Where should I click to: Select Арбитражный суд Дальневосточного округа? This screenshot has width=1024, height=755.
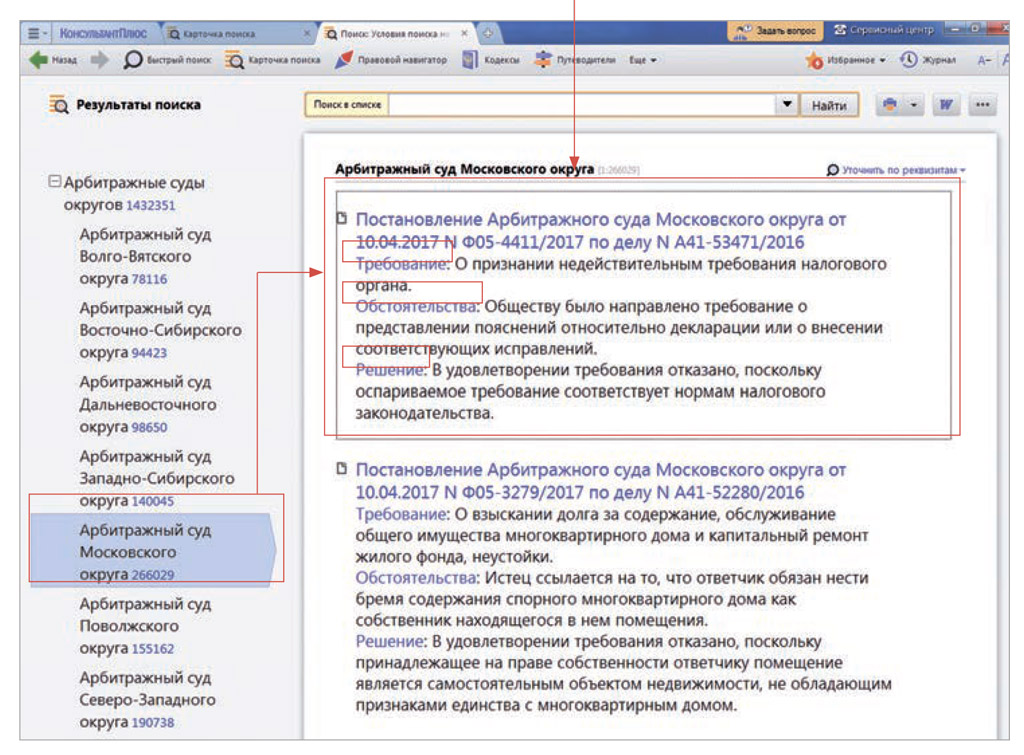click(x=148, y=404)
